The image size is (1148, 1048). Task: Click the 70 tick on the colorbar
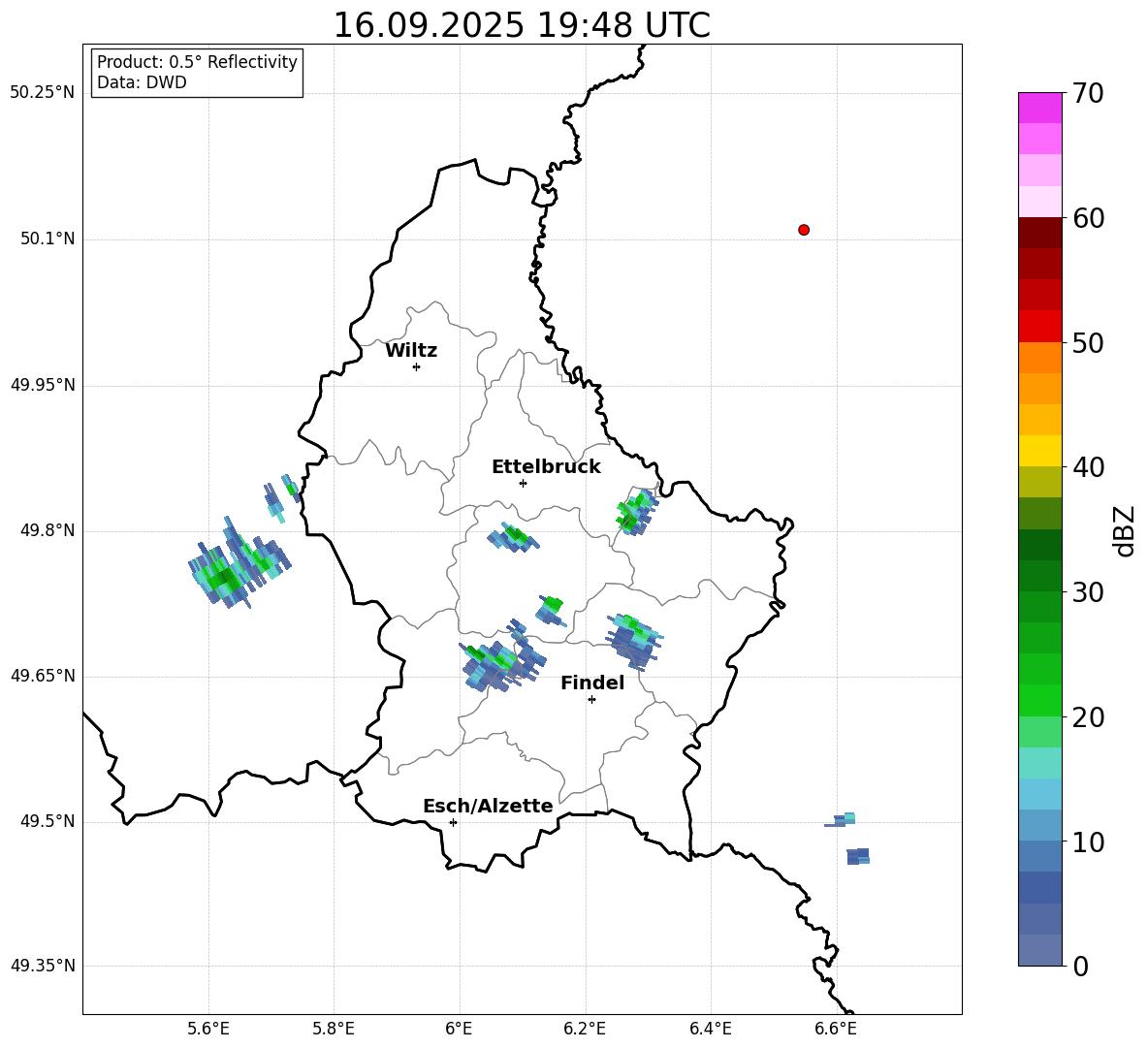[x=1088, y=93]
